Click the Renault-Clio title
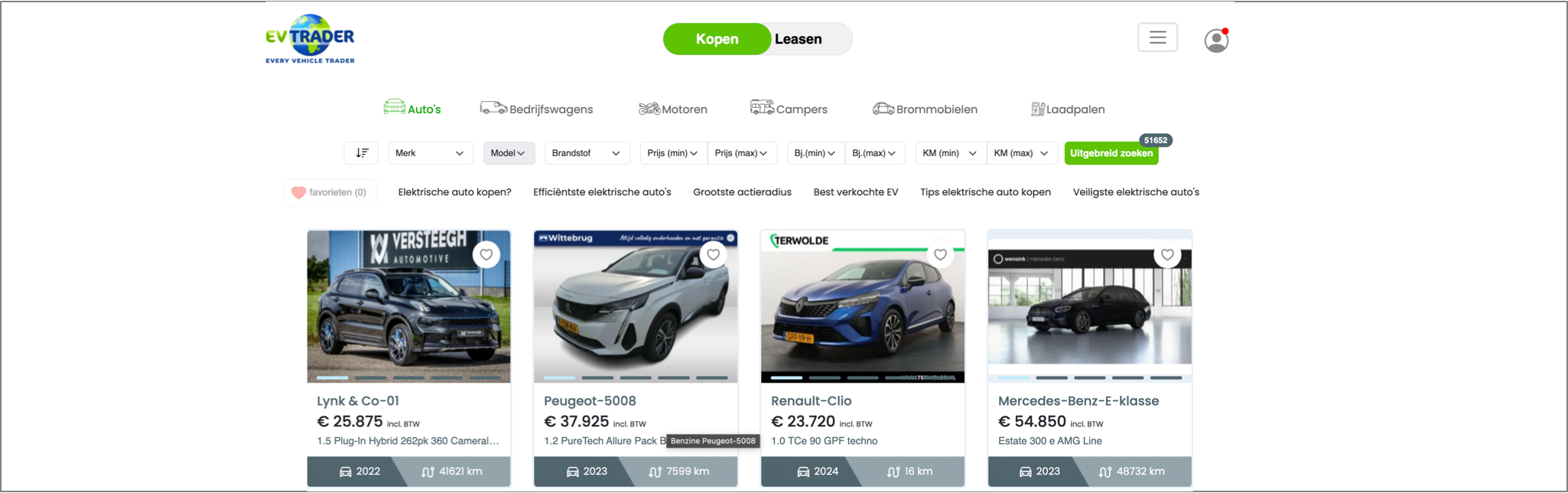1568x493 pixels. [x=811, y=400]
